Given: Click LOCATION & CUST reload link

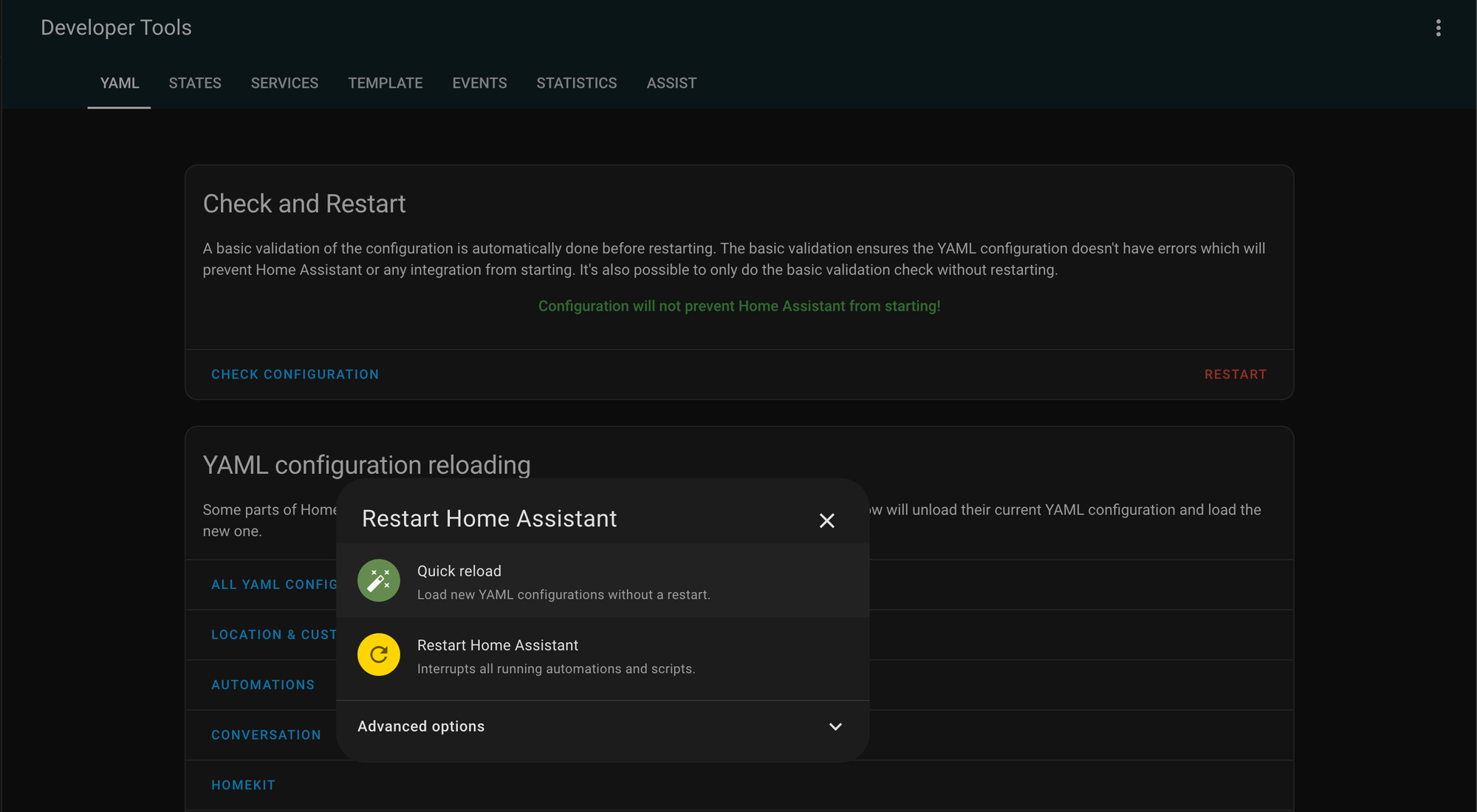Looking at the screenshot, I should (273, 634).
